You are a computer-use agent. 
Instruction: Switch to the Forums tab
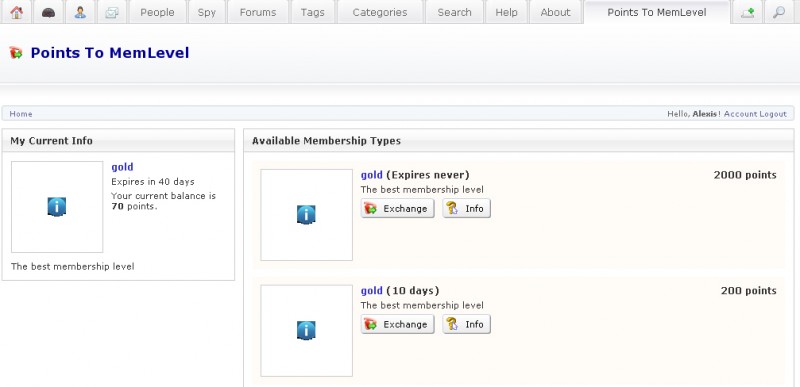click(x=258, y=12)
